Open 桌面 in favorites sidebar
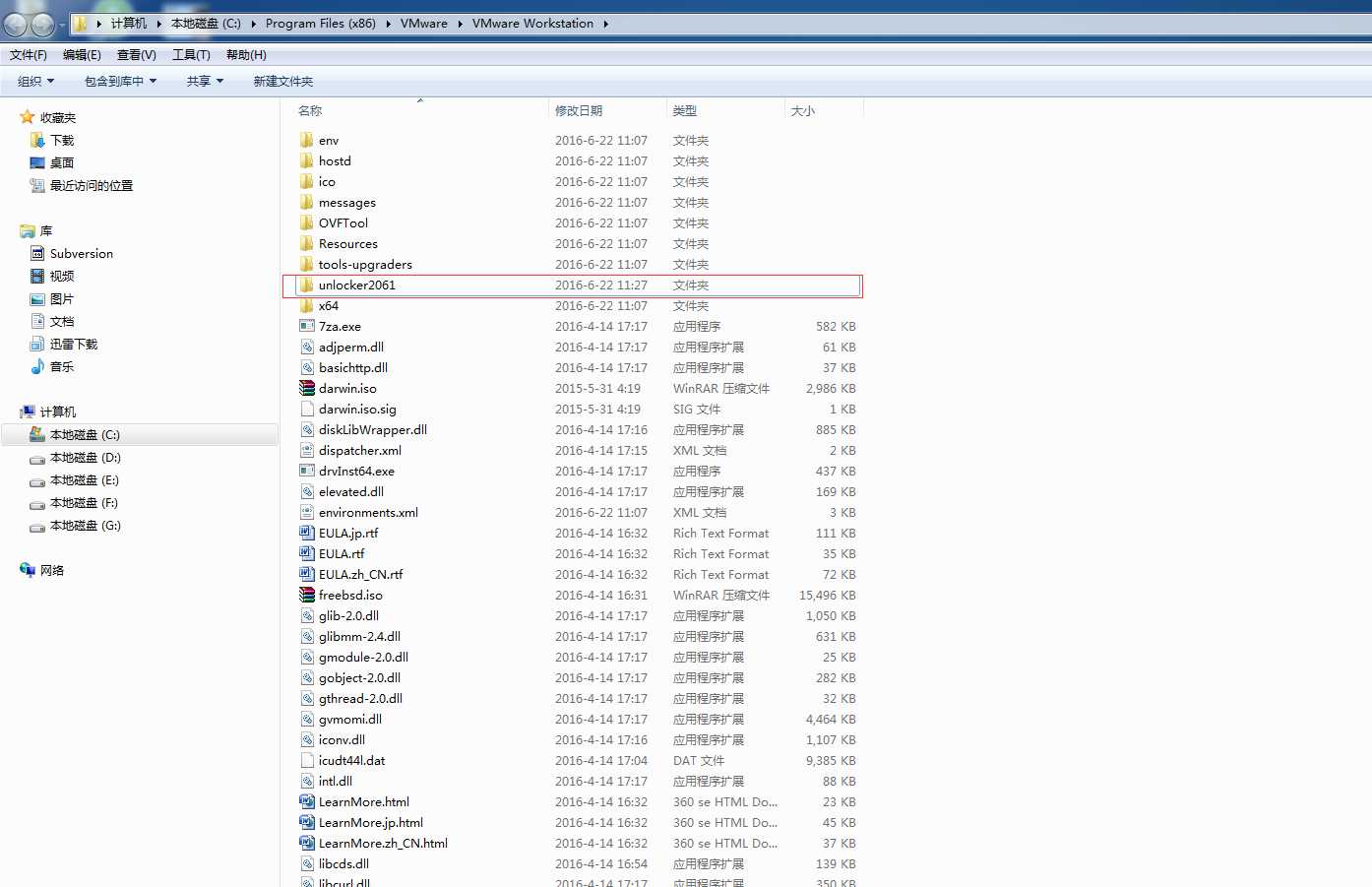This screenshot has height=887, width=1372. pyautogui.click(x=62, y=162)
